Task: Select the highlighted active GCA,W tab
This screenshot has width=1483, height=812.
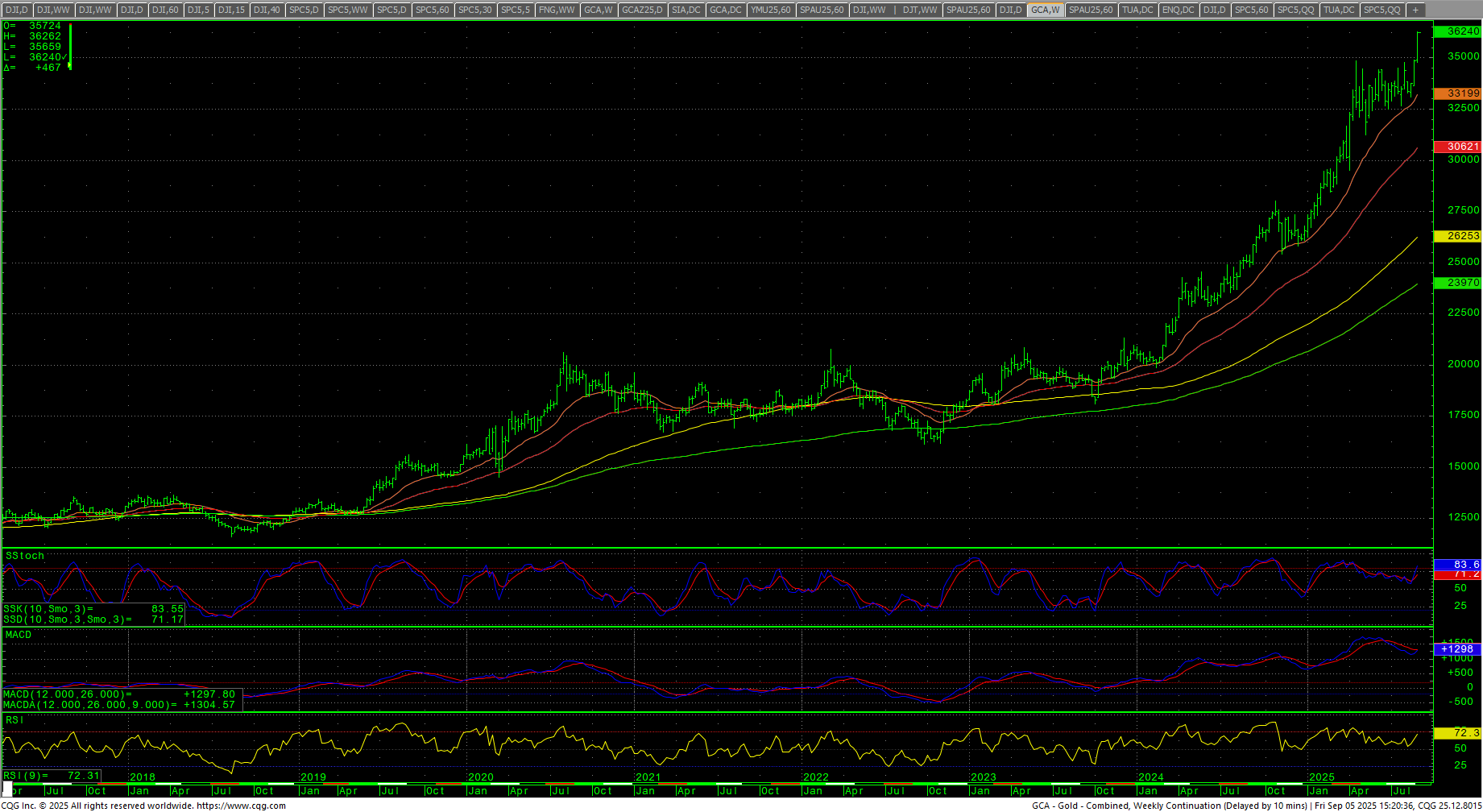Action: pos(1046,10)
